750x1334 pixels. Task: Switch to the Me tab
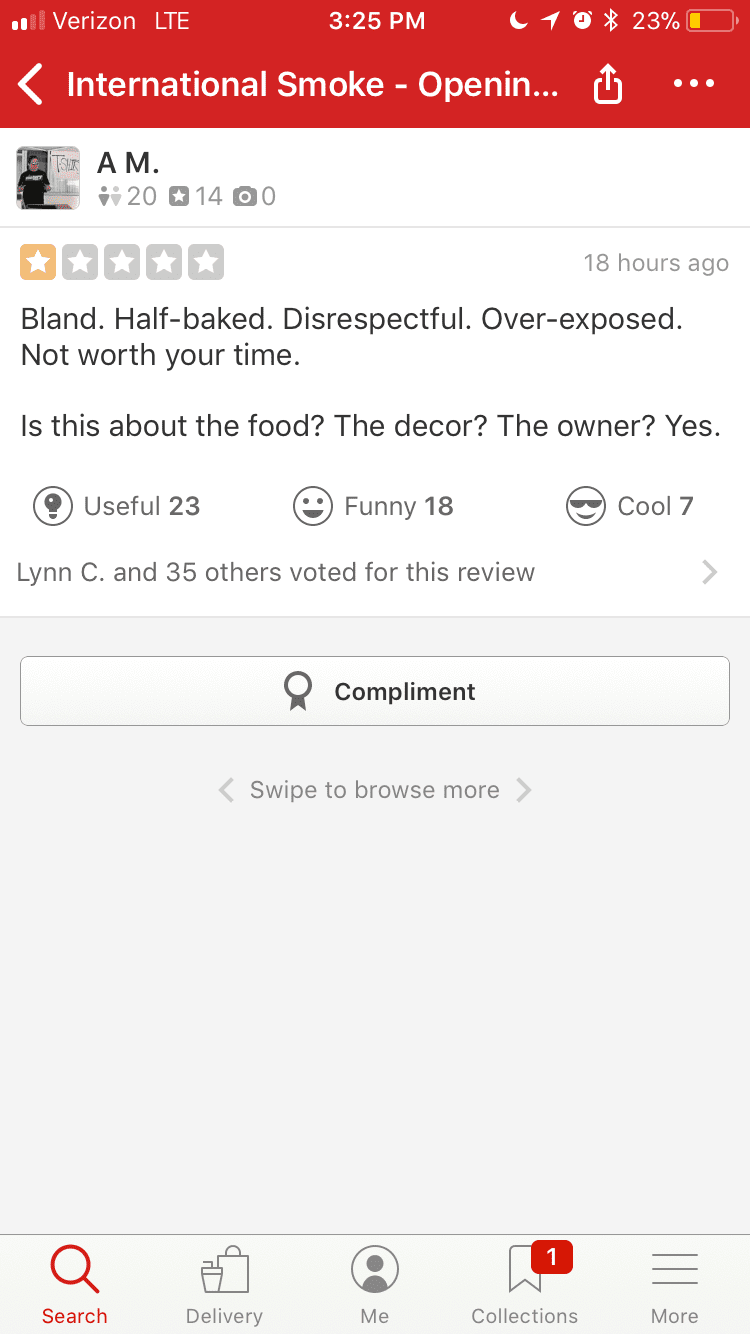tap(375, 1284)
